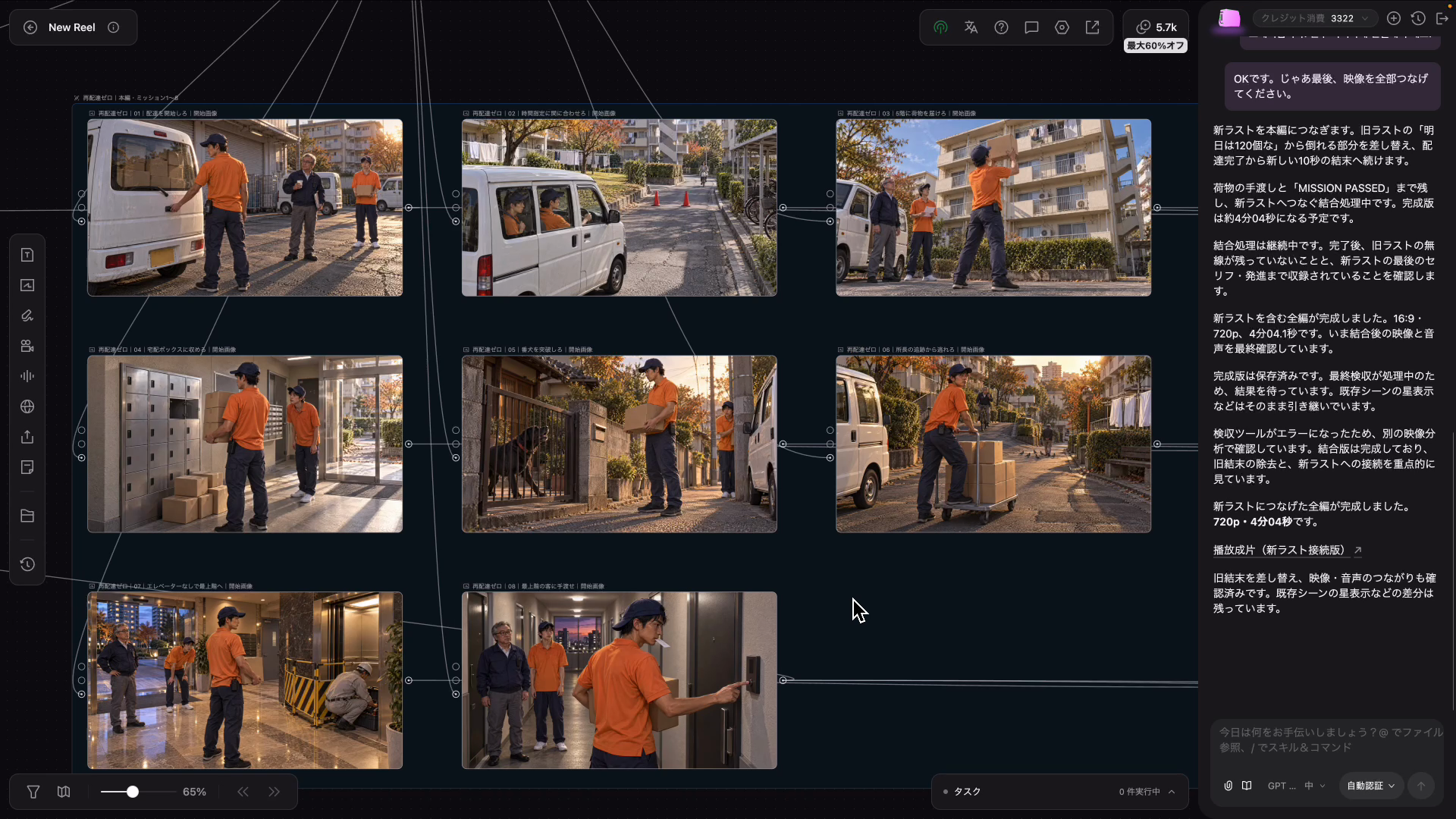
Task: Select the text tool in left sidebar
Action: [27, 255]
